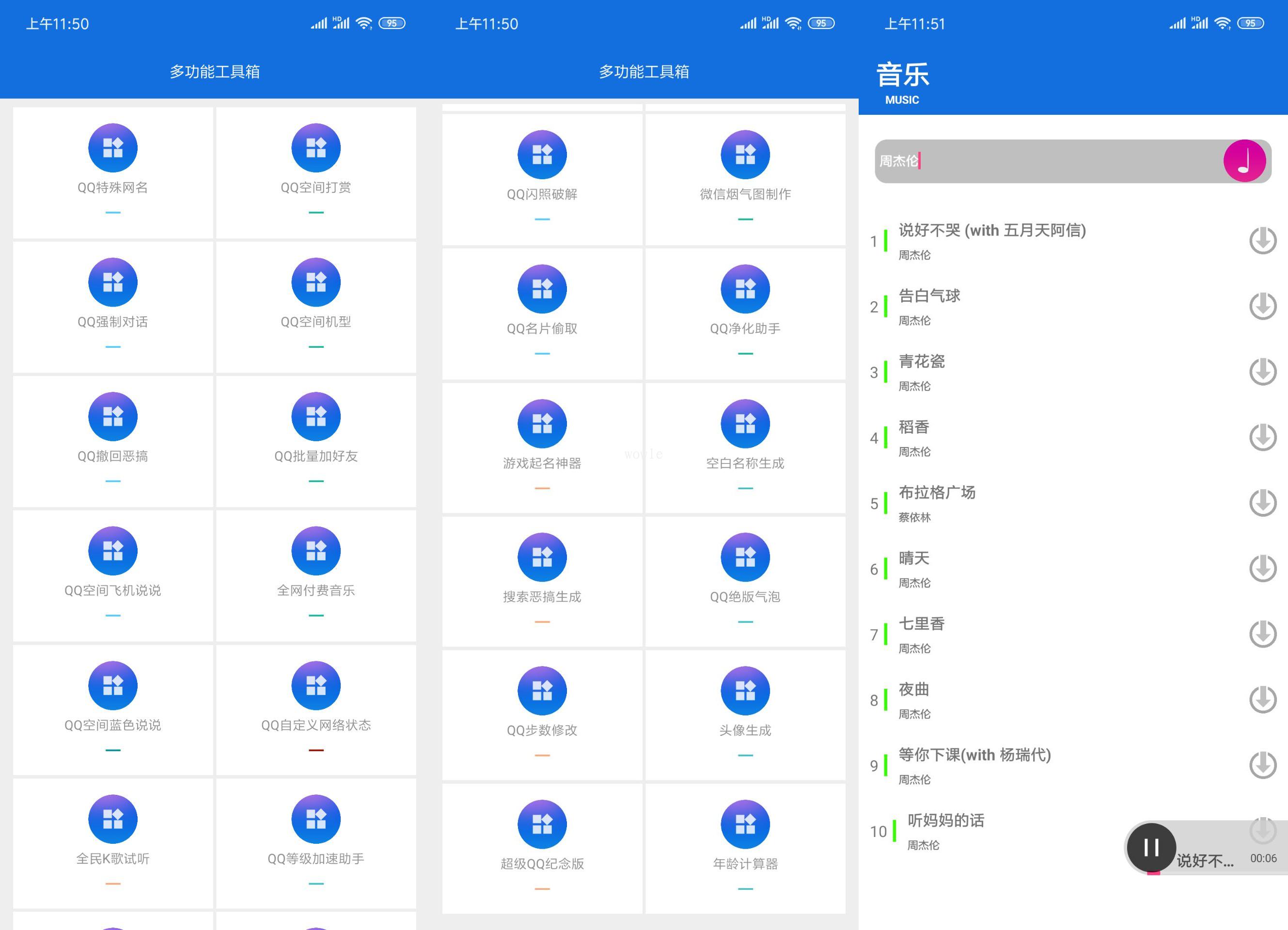The width and height of the screenshot is (1288, 930).
Task: Launch the 年龄计算器 icon
Action: [x=745, y=824]
